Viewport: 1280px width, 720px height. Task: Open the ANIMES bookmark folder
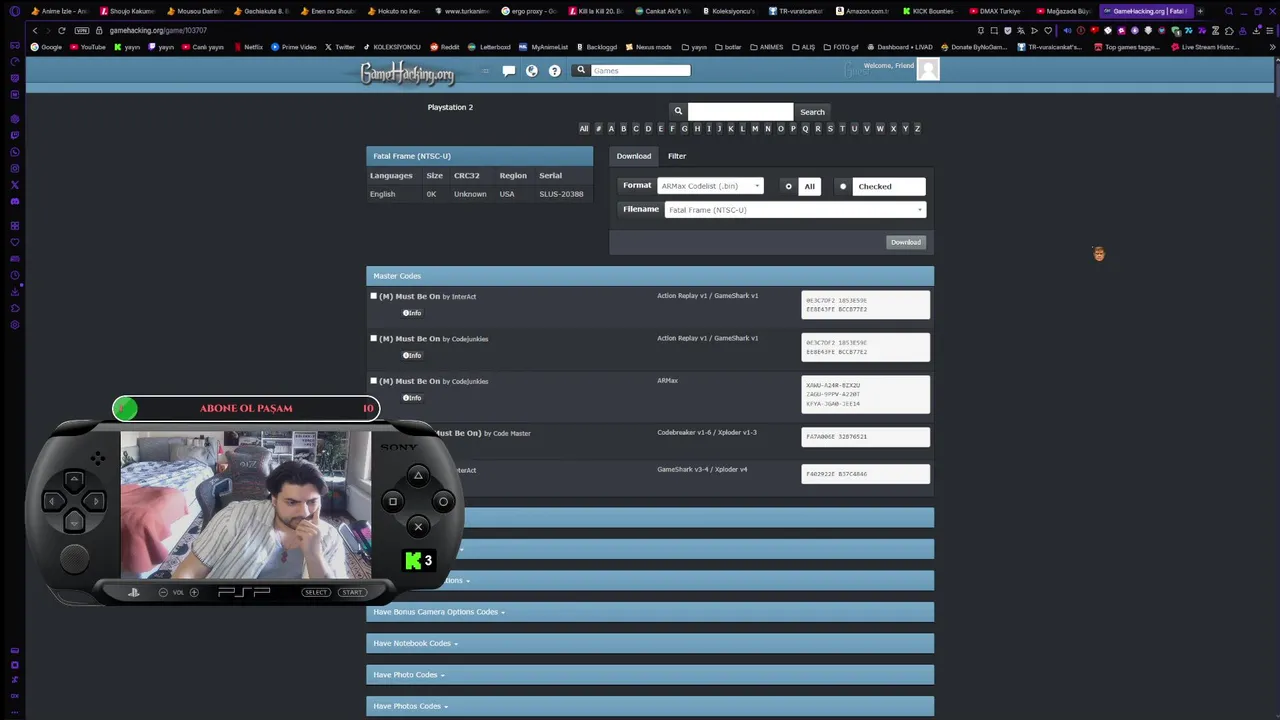tap(766, 47)
